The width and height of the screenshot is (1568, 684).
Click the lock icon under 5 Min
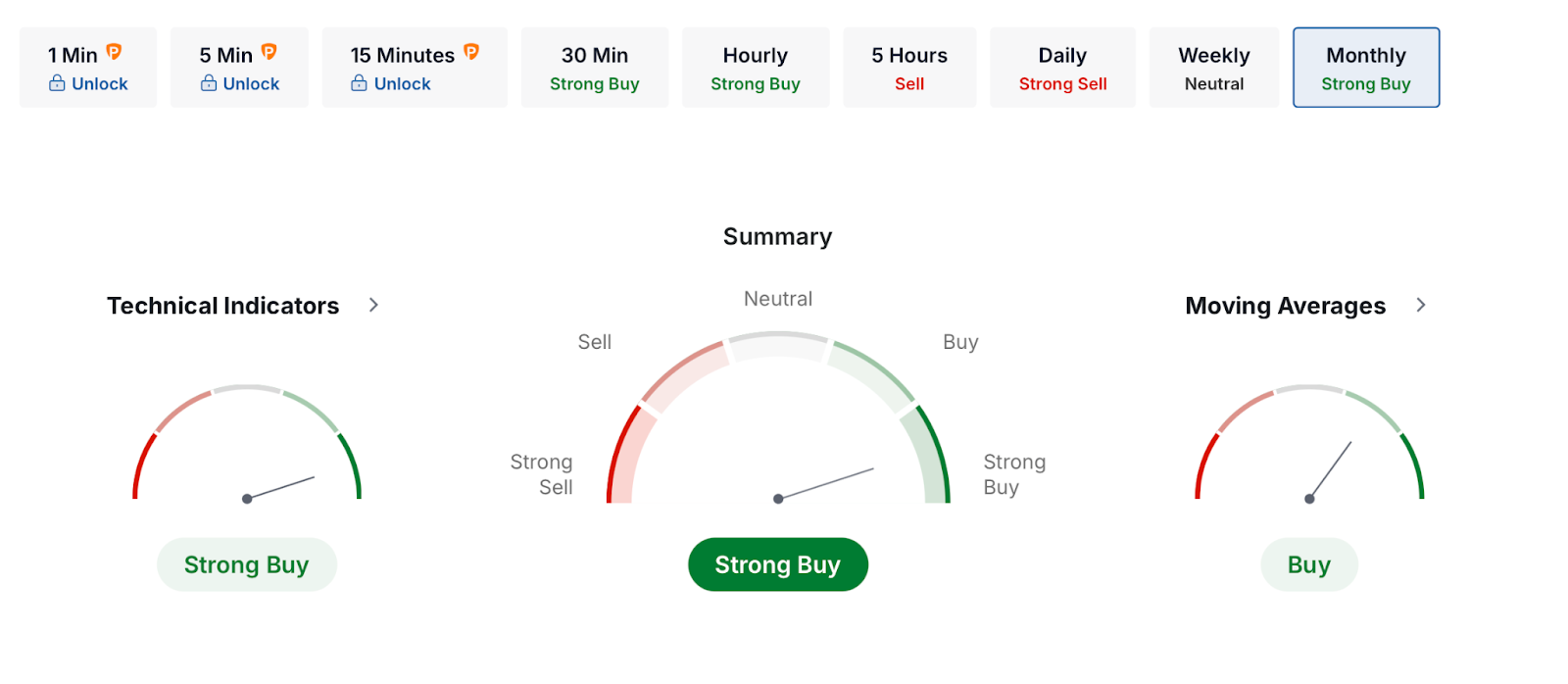tap(209, 83)
